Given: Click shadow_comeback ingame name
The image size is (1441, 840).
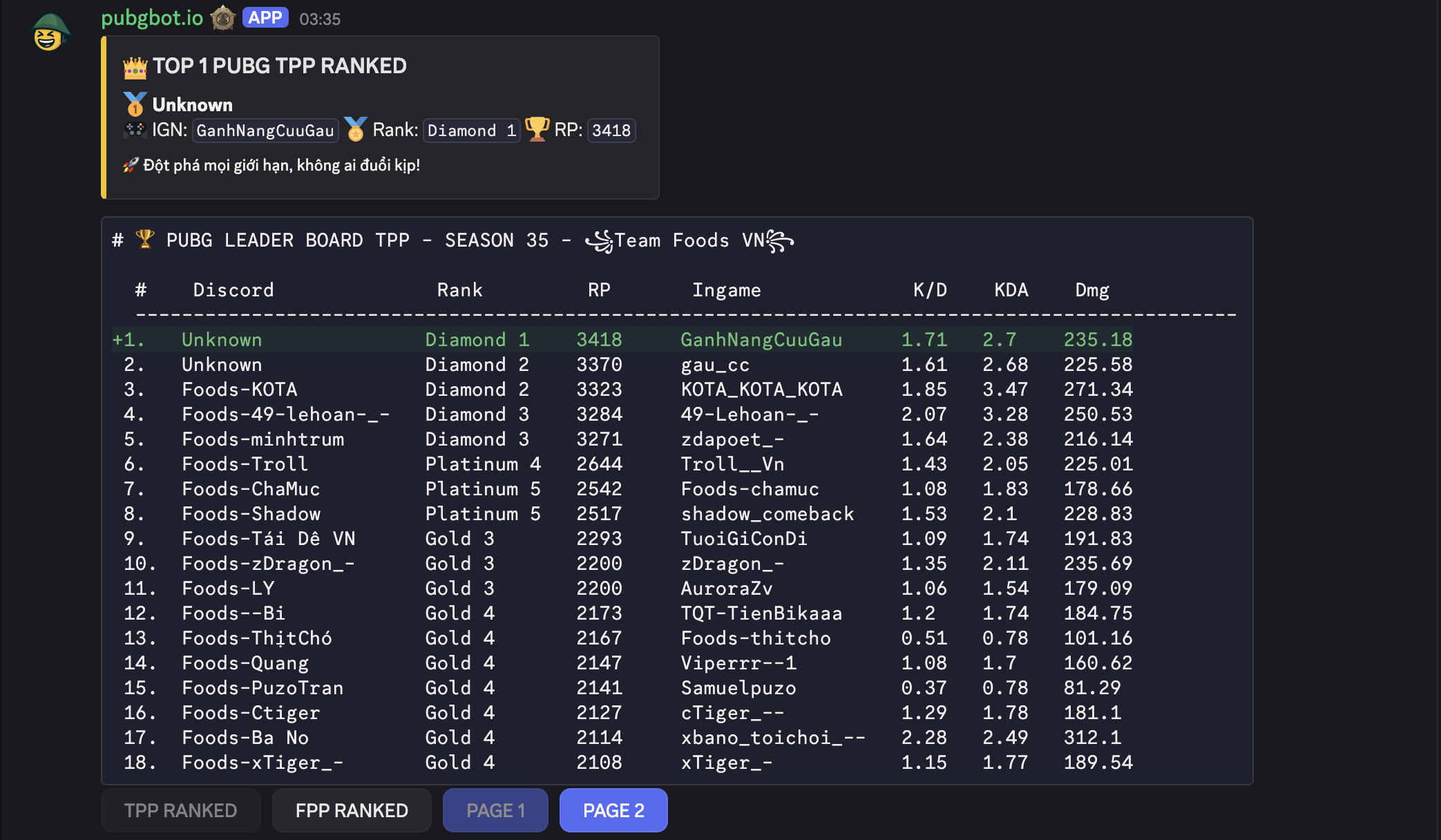Looking at the screenshot, I should (767, 514).
